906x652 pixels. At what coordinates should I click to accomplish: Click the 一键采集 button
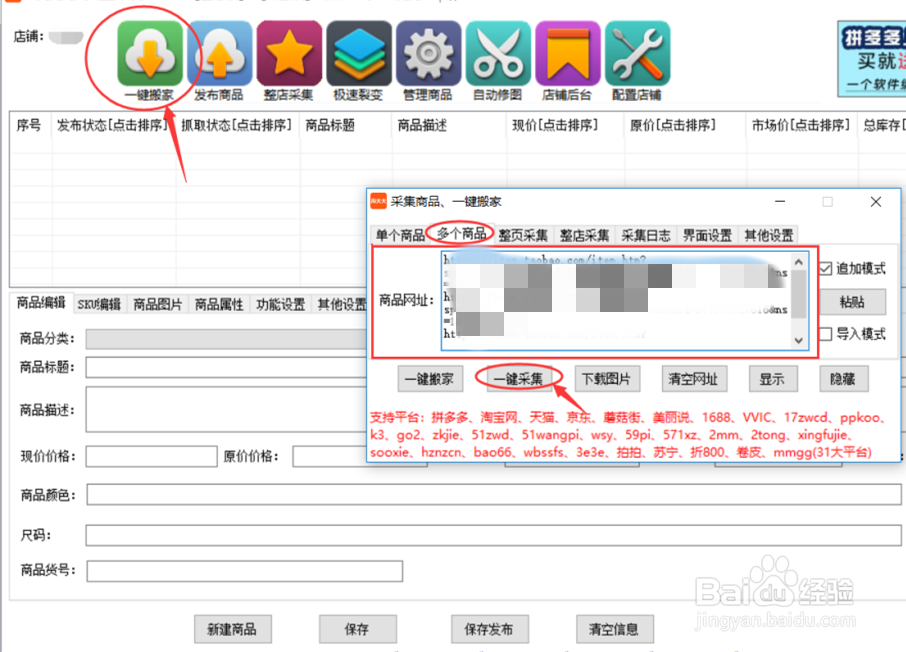click(x=518, y=379)
